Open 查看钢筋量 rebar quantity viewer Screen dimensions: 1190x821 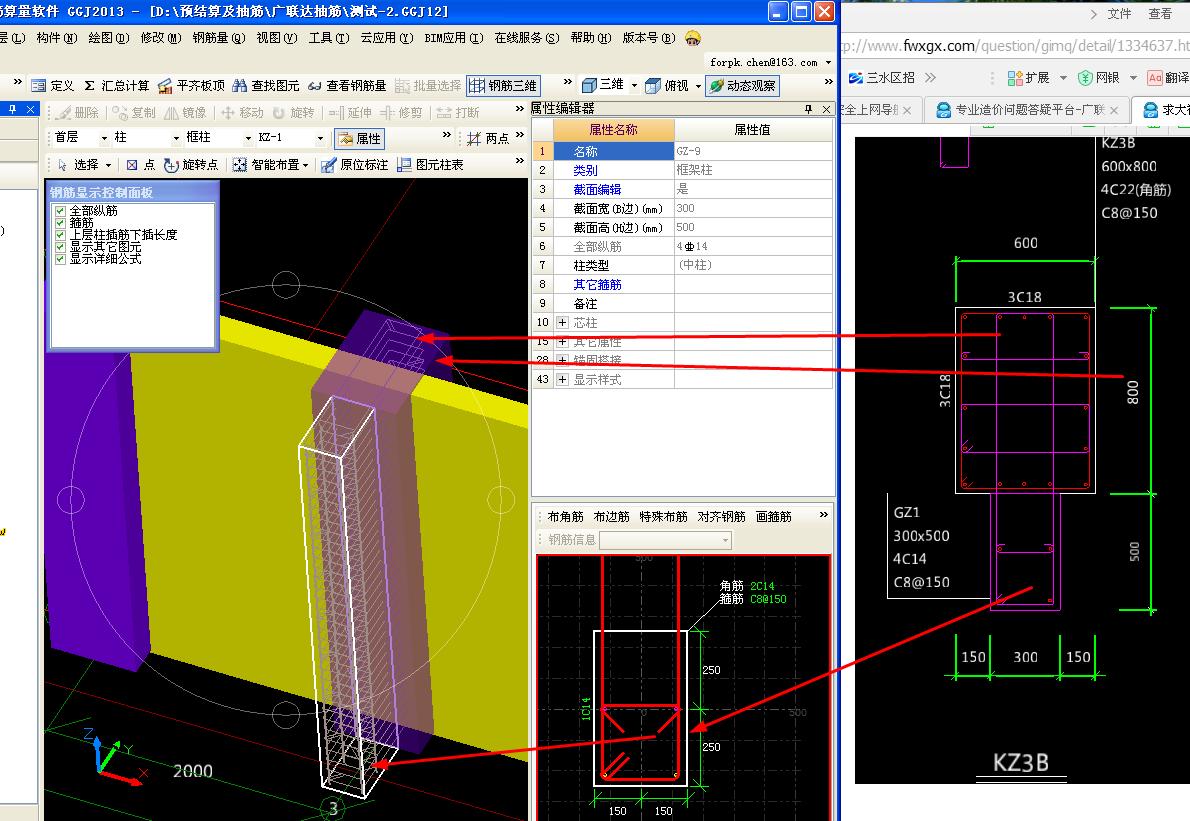(347, 86)
